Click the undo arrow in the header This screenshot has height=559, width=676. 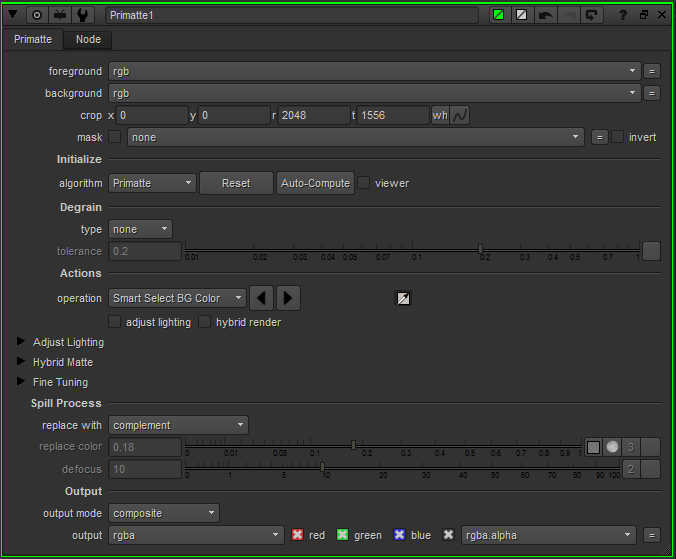coord(545,15)
